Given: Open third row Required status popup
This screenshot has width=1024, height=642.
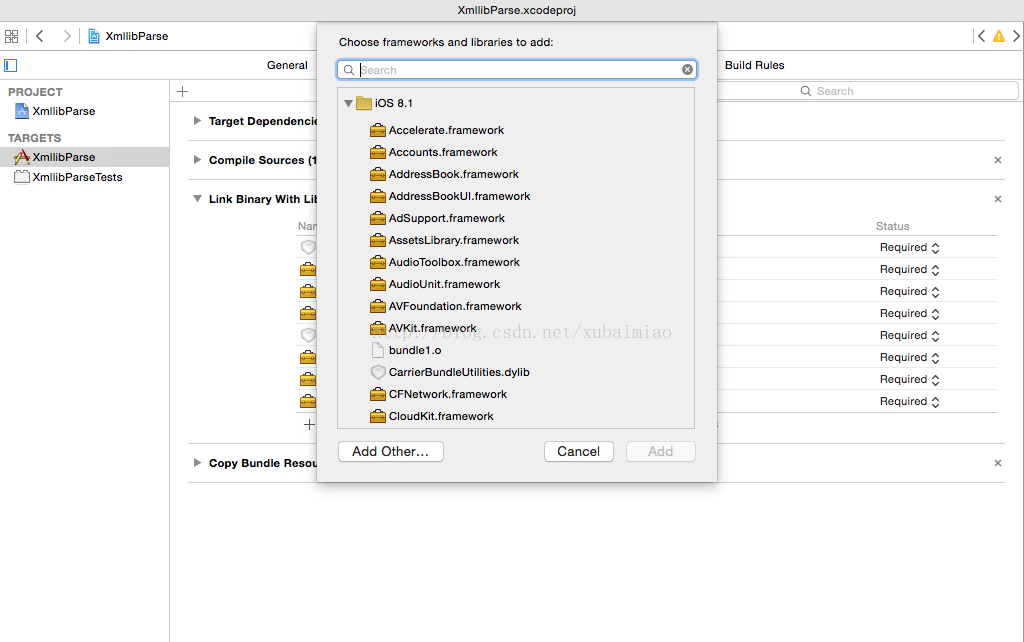Looking at the screenshot, I should point(909,291).
